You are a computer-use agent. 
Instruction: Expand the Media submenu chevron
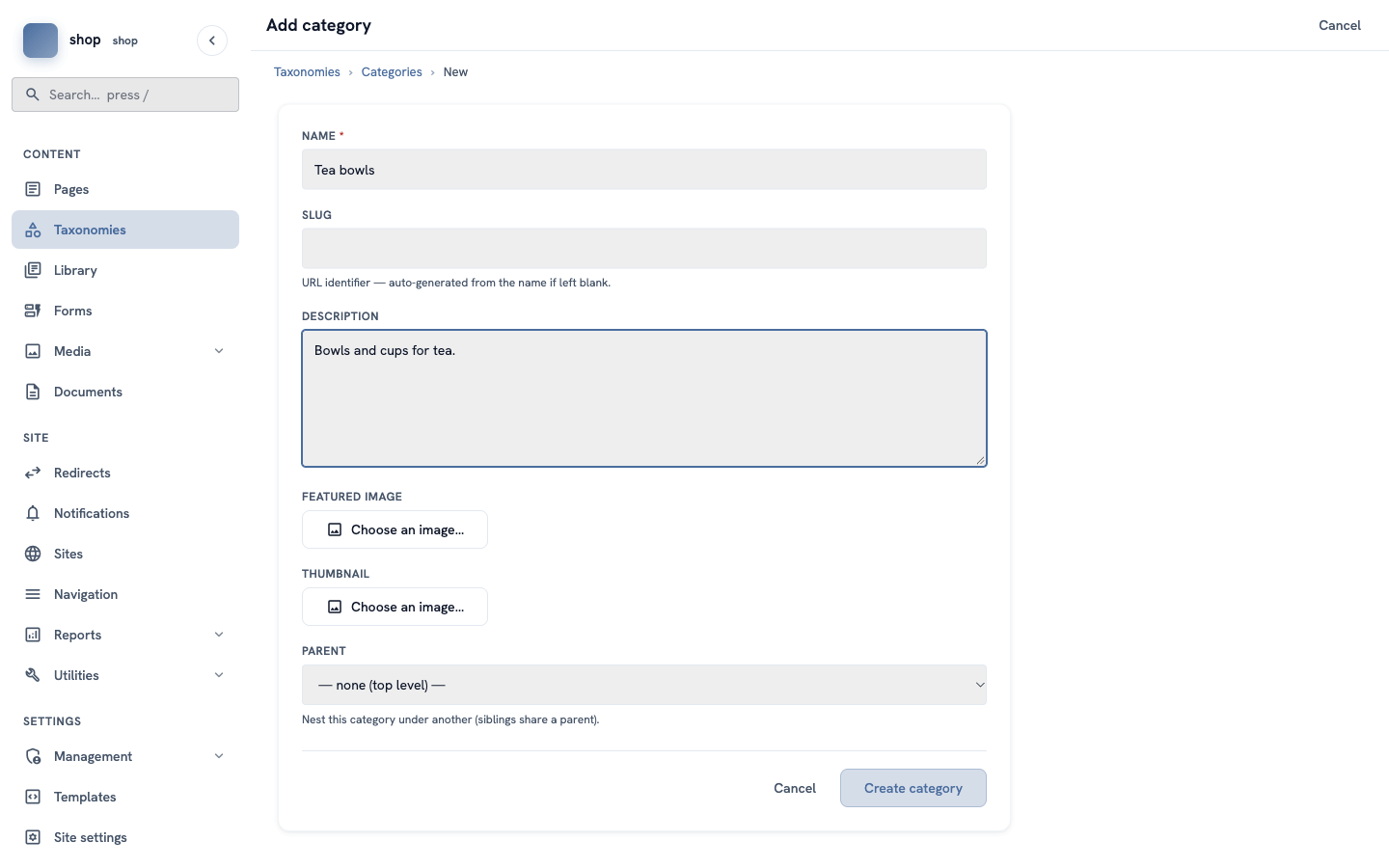pyautogui.click(x=219, y=351)
